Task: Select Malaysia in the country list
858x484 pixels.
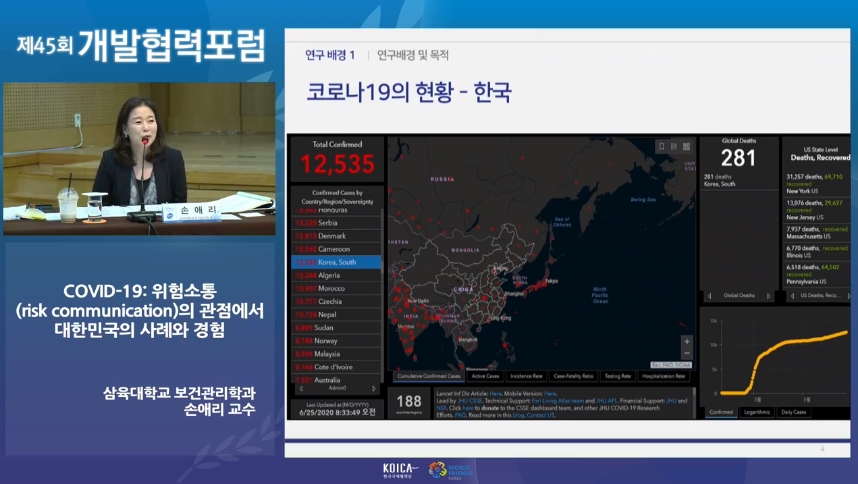Action: tap(336, 354)
